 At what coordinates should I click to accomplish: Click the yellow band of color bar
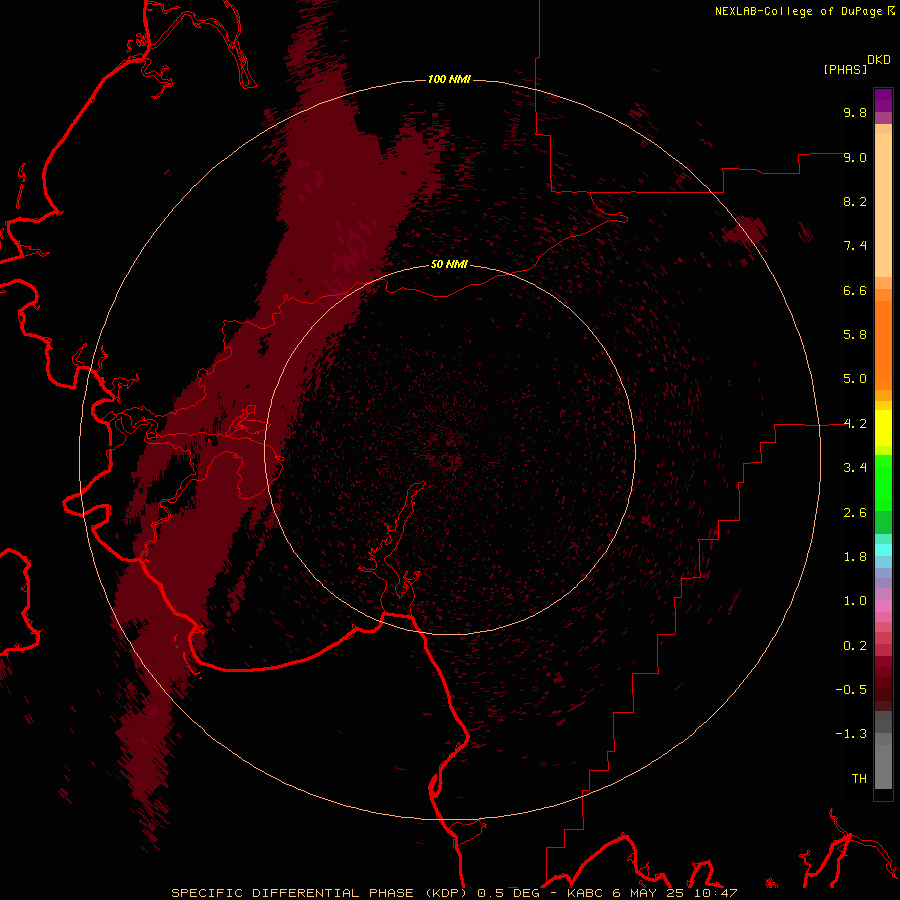pos(883,428)
